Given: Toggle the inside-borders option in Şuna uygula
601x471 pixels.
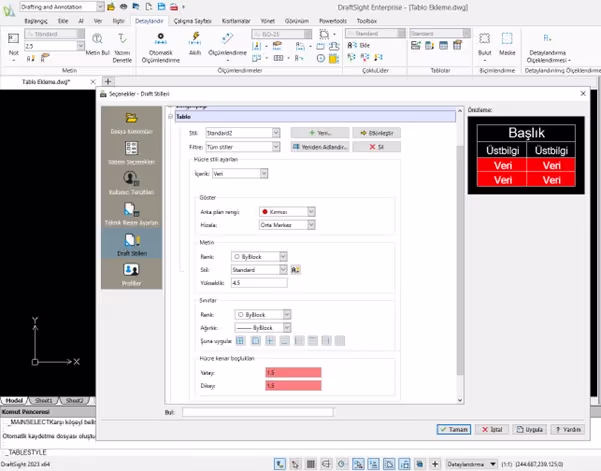Looking at the screenshot, I should 270,340.
